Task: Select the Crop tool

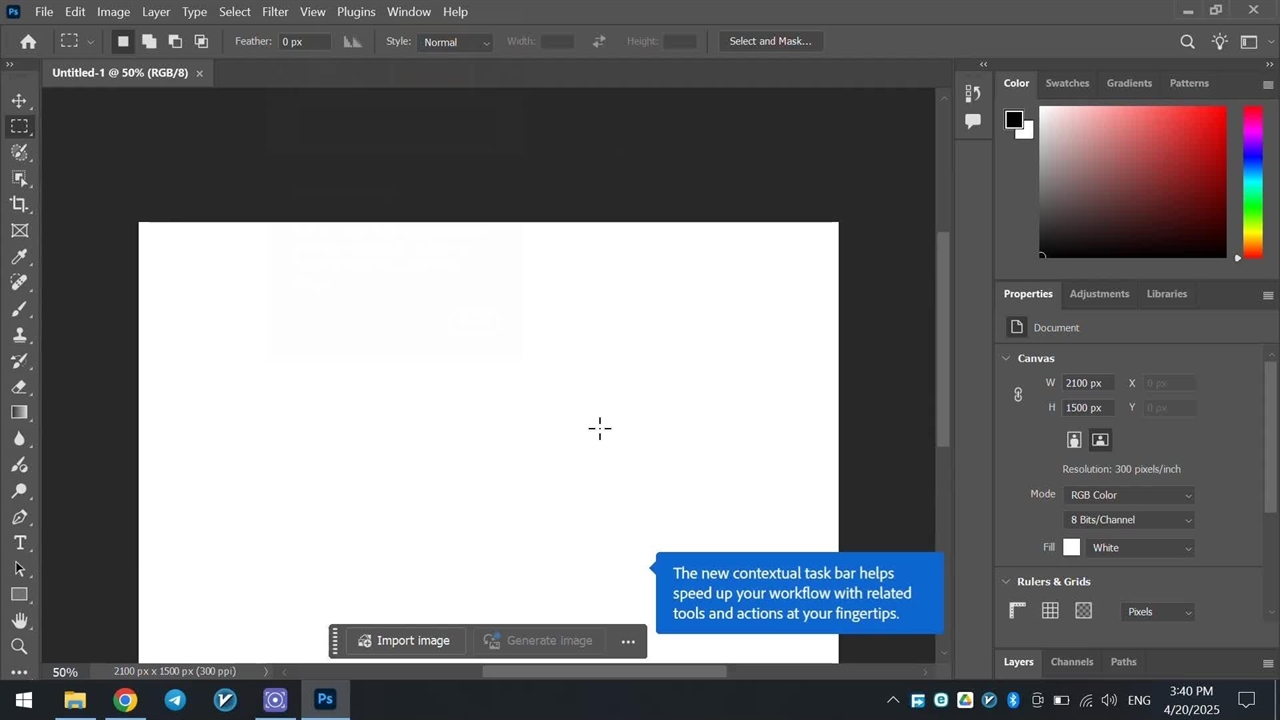Action: (19, 204)
